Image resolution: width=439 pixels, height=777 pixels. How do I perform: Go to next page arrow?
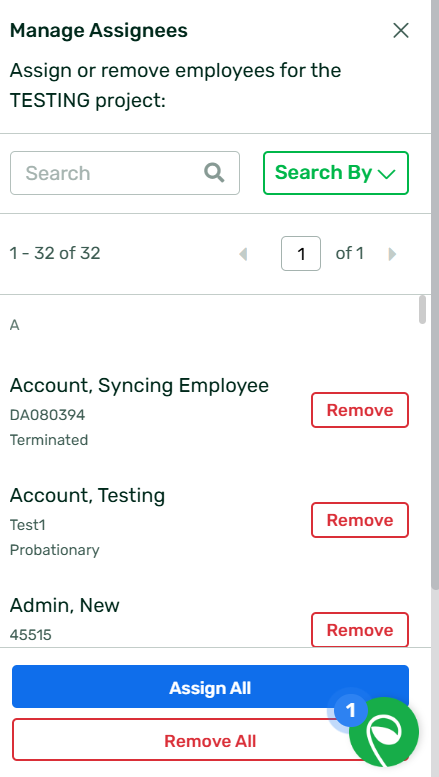[392, 254]
